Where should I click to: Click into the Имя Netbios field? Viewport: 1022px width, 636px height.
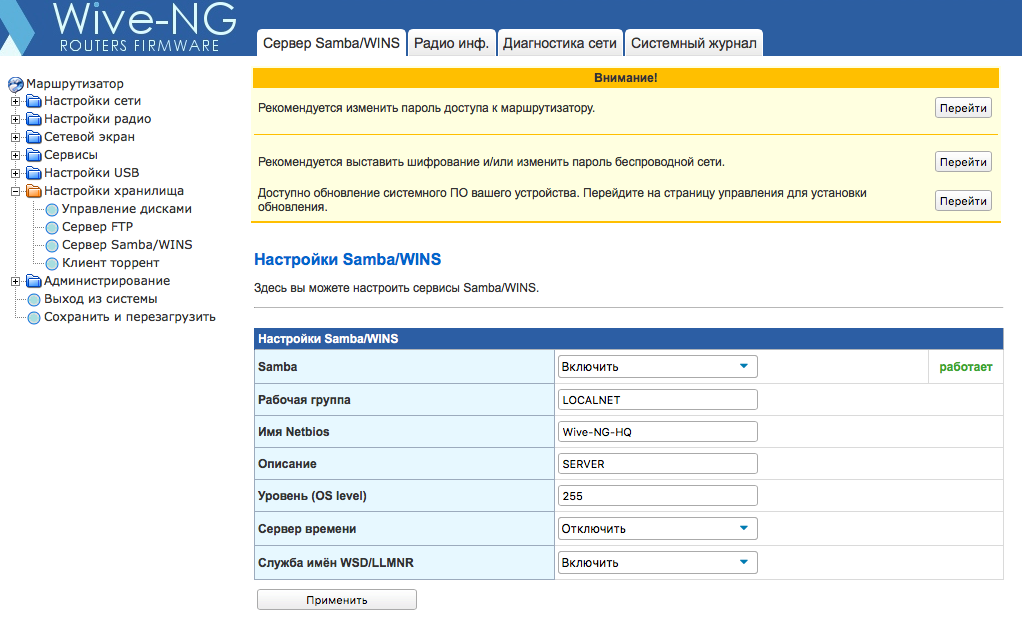pos(658,431)
